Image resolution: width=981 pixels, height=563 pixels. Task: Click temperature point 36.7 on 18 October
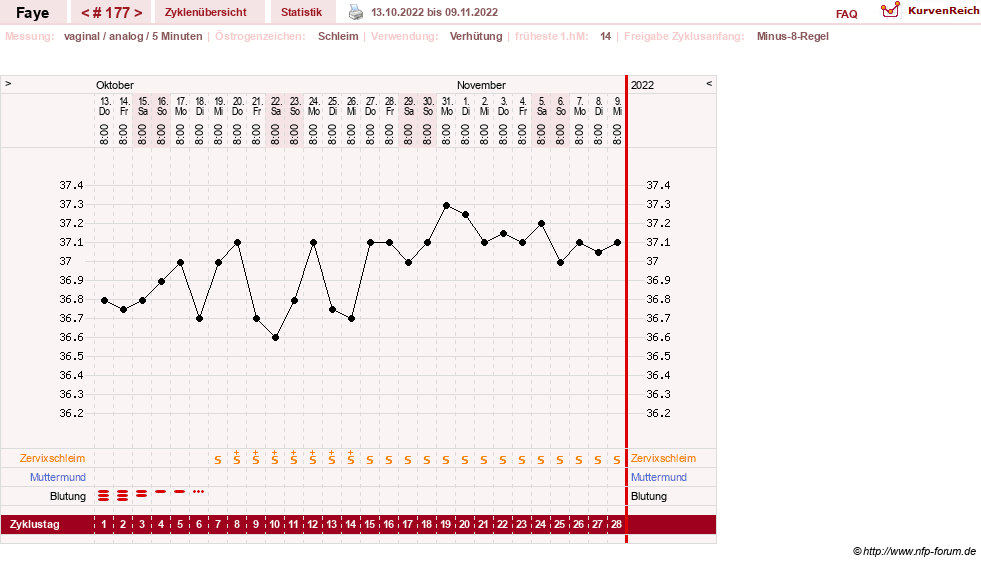pyautogui.click(x=200, y=319)
